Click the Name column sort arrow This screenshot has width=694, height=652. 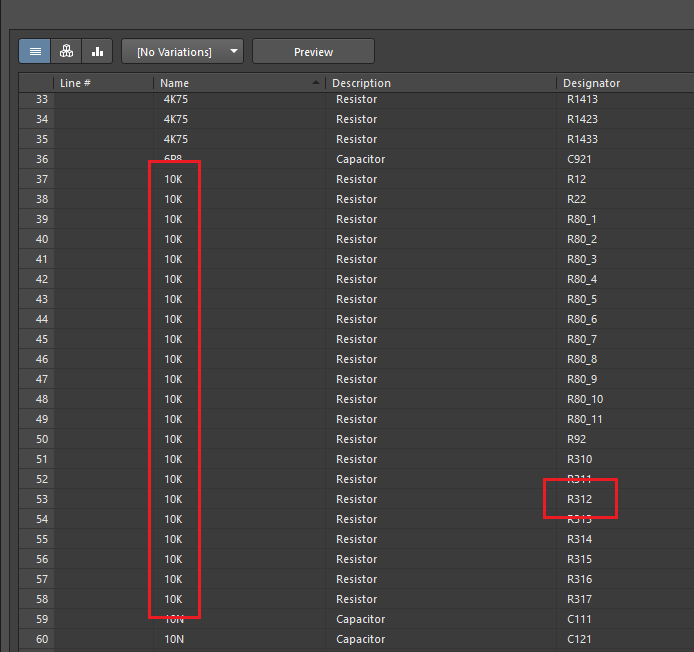click(x=316, y=82)
